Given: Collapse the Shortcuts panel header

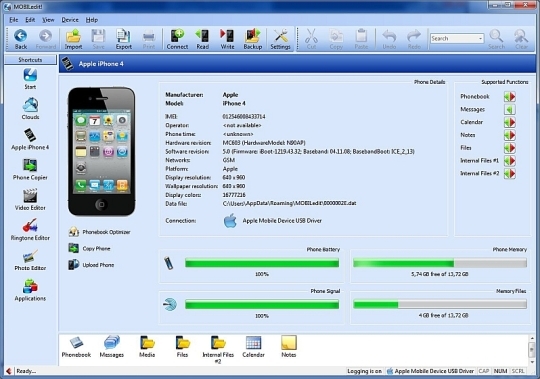Looking at the screenshot, I should (30, 60).
